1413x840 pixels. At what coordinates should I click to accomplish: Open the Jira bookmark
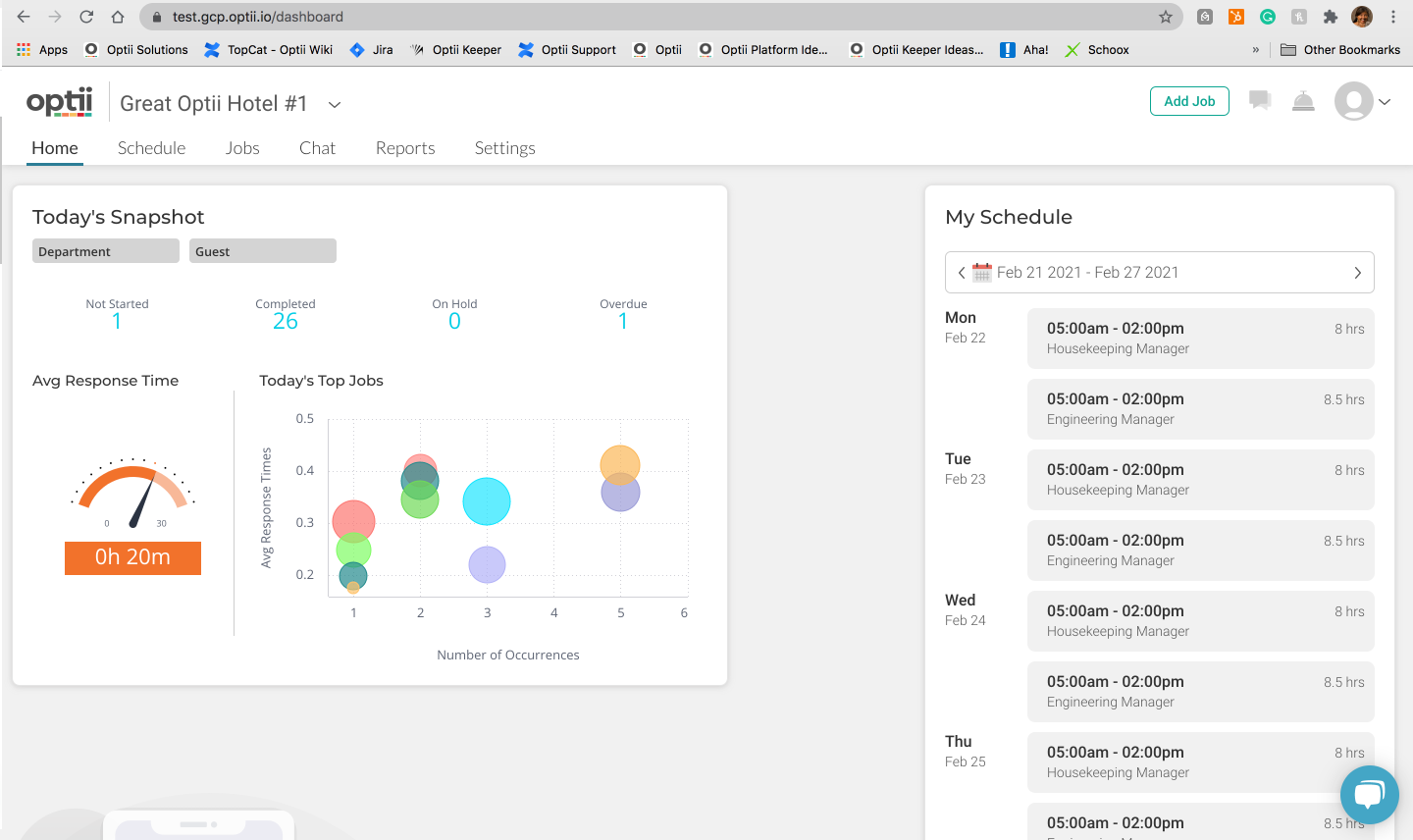(372, 50)
